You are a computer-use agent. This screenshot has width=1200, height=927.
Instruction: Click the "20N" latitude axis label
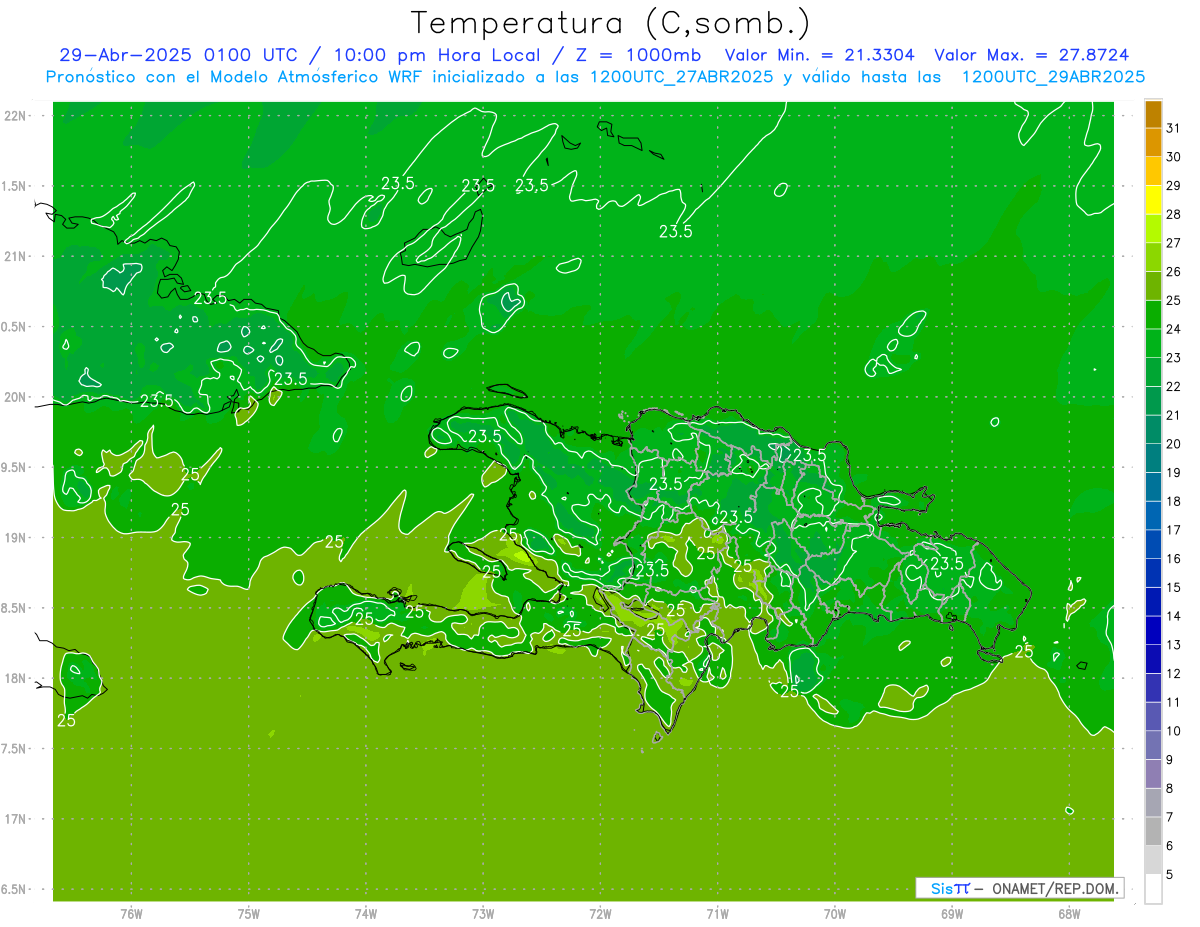[x=15, y=397]
